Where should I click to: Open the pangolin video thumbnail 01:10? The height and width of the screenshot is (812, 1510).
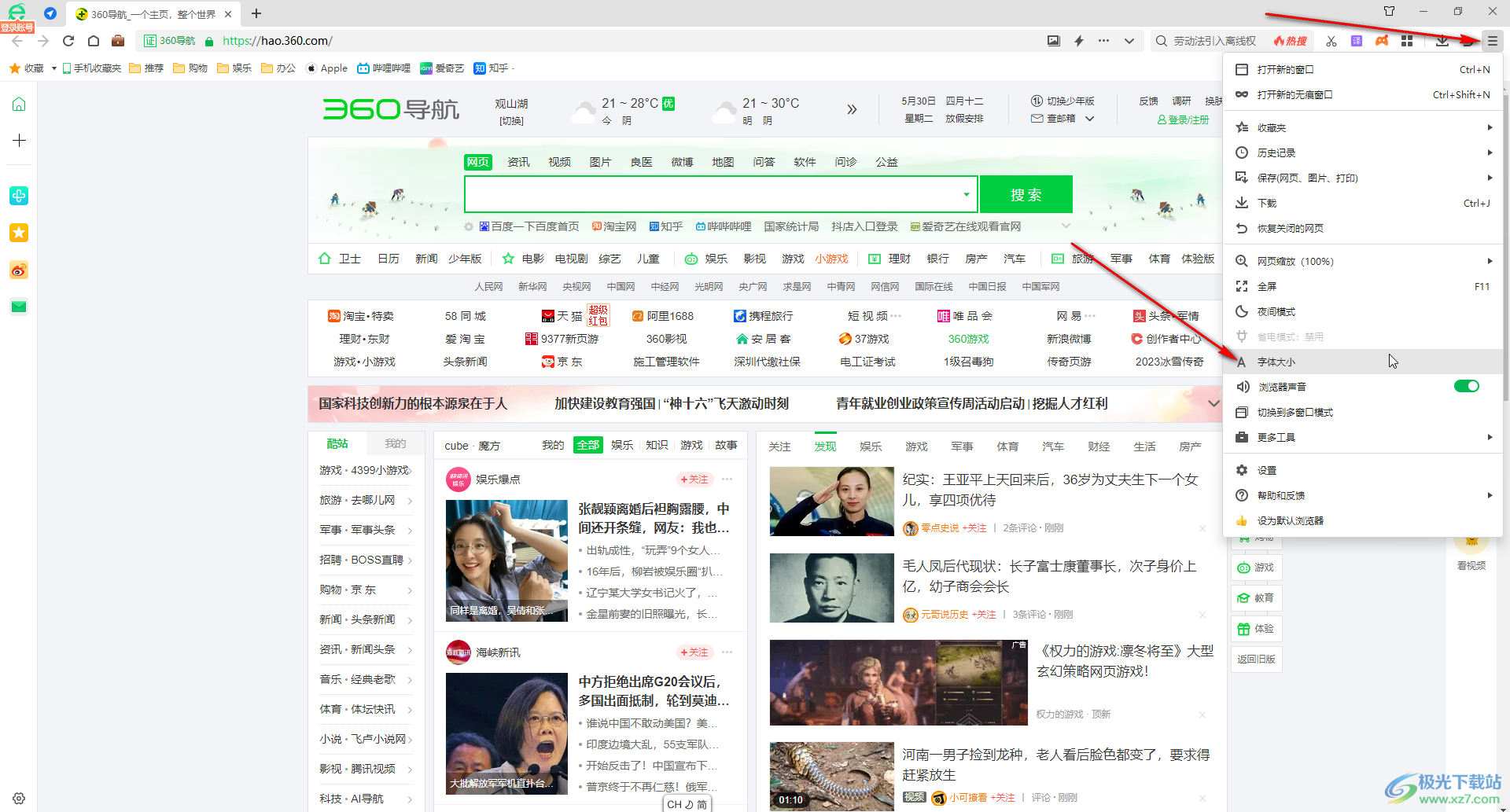(831, 776)
